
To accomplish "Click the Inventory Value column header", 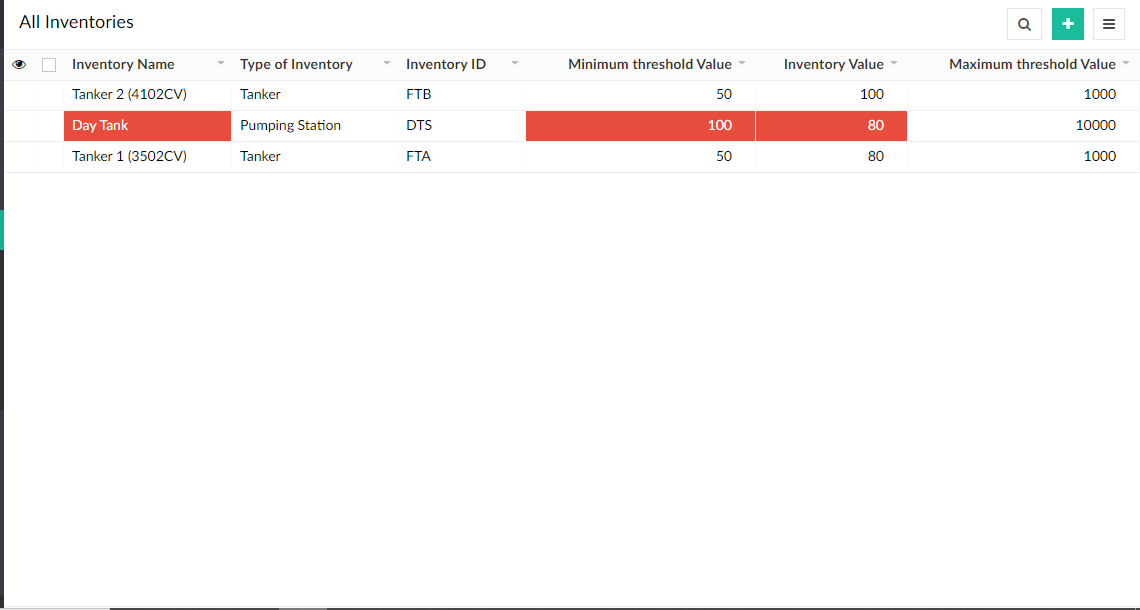I will pyautogui.click(x=833, y=64).
